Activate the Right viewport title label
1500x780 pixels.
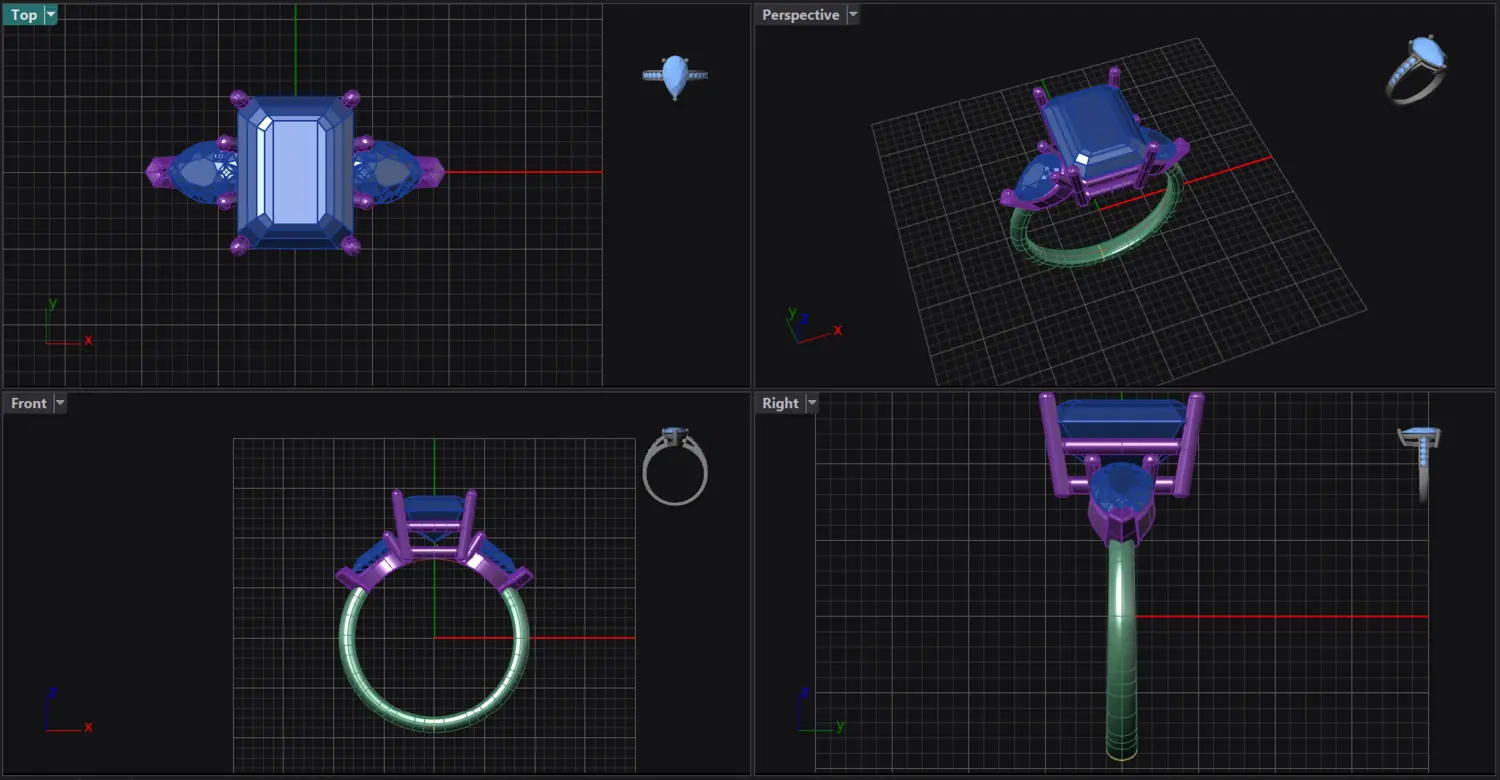pyautogui.click(x=780, y=403)
